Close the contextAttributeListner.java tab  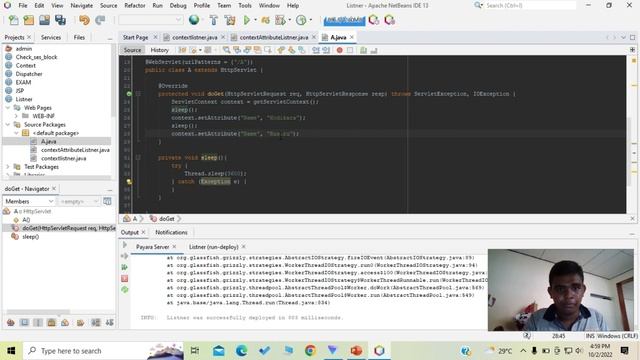click(314, 37)
